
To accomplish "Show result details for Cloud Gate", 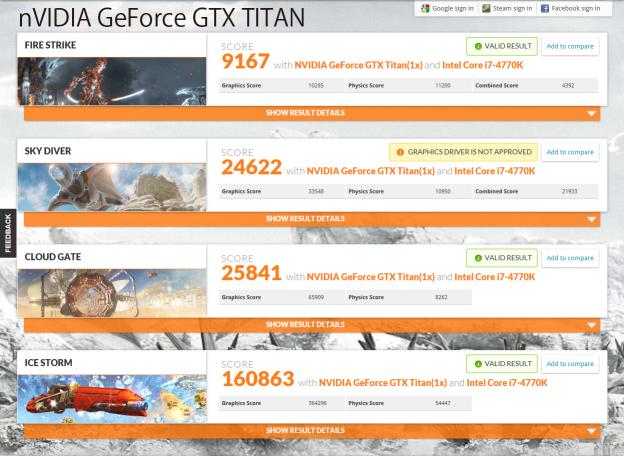I will [312, 325].
